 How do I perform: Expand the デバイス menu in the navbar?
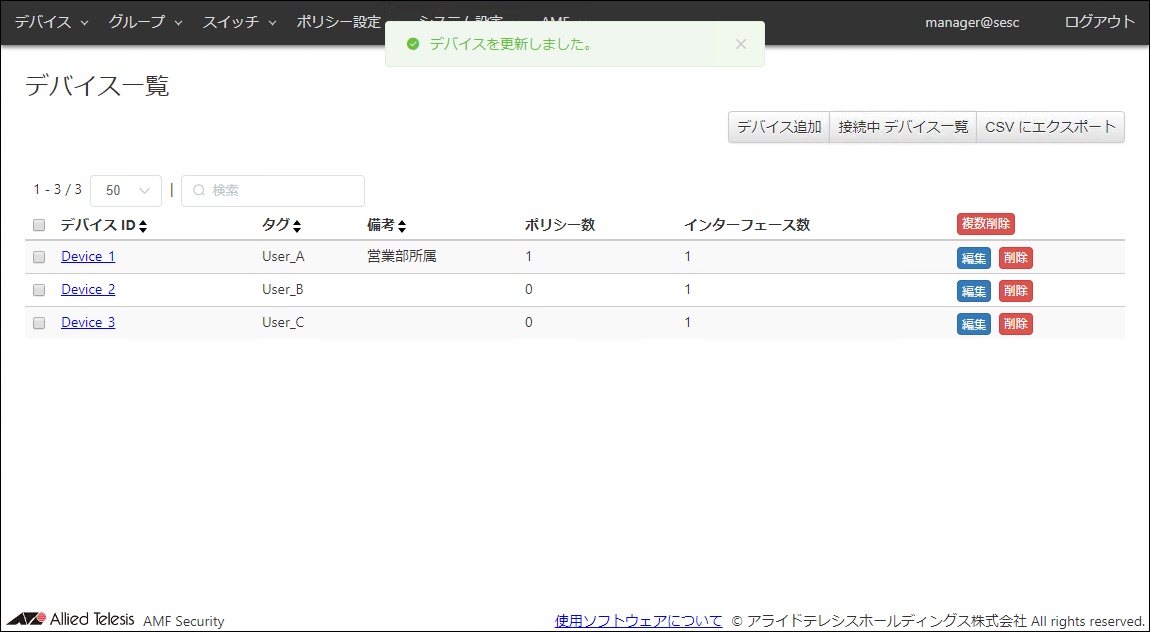click(51, 22)
